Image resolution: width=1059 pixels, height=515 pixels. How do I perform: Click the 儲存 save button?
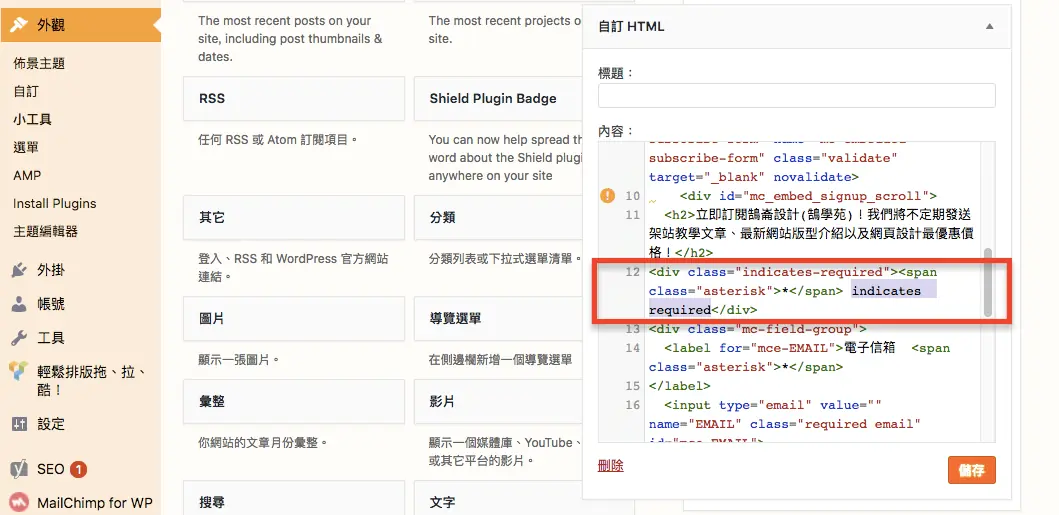click(971, 470)
